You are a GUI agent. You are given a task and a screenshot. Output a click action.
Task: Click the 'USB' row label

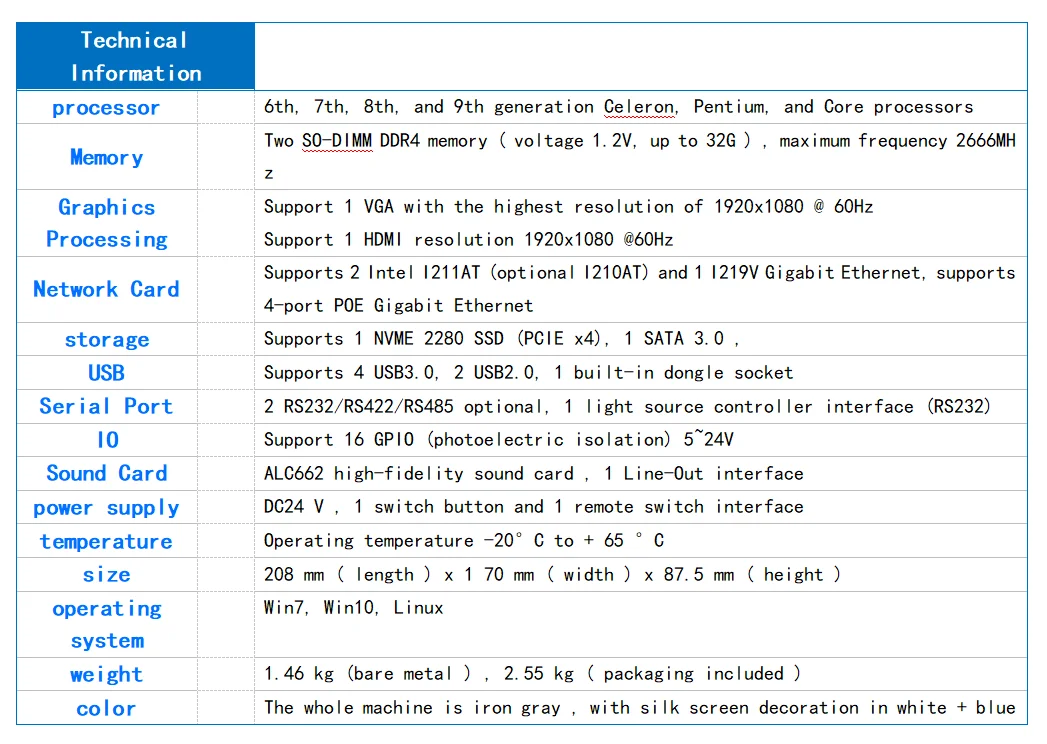[107, 373]
